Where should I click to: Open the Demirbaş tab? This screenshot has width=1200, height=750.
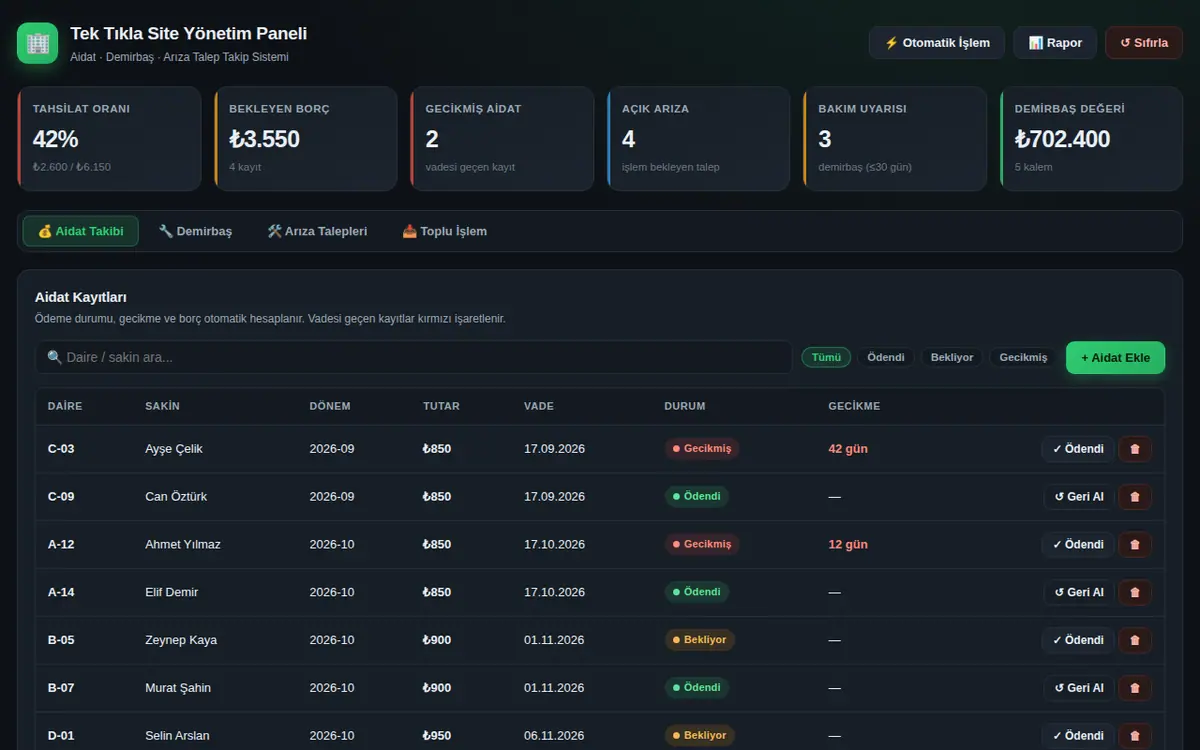point(195,231)
